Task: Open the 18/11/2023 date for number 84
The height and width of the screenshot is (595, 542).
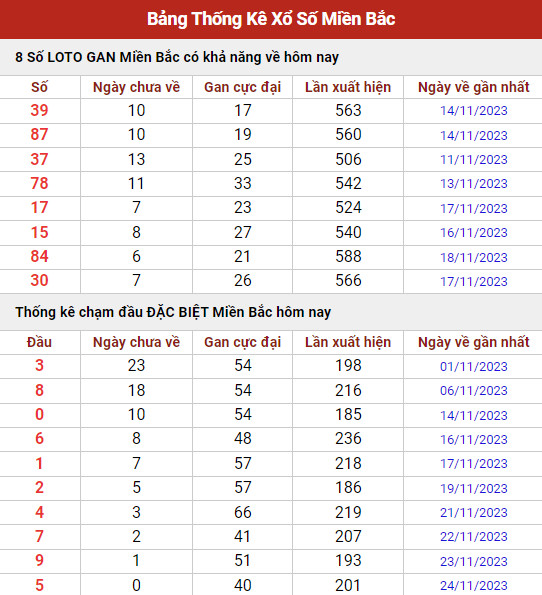Action: [473, 257]
